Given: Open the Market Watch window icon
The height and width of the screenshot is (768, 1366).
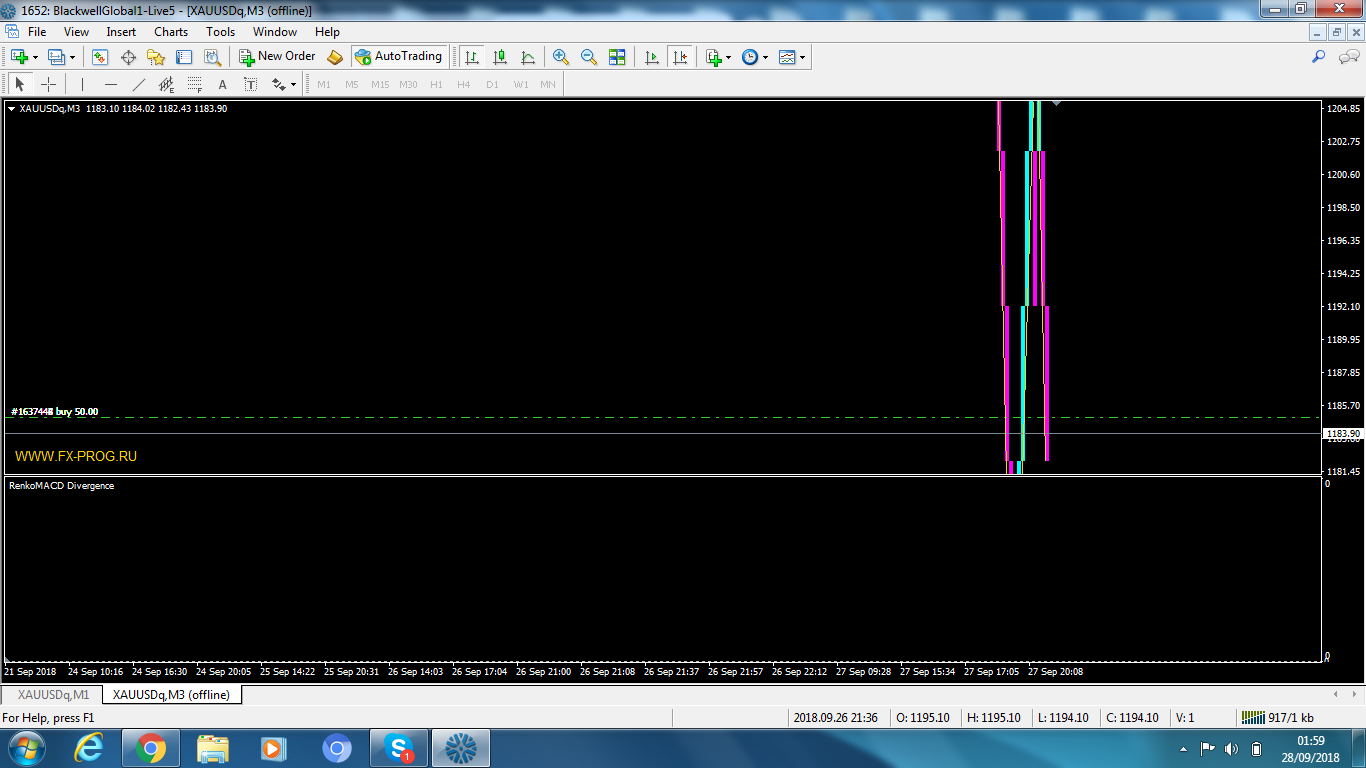Looking at the screenshot, I should coord(100,57).
